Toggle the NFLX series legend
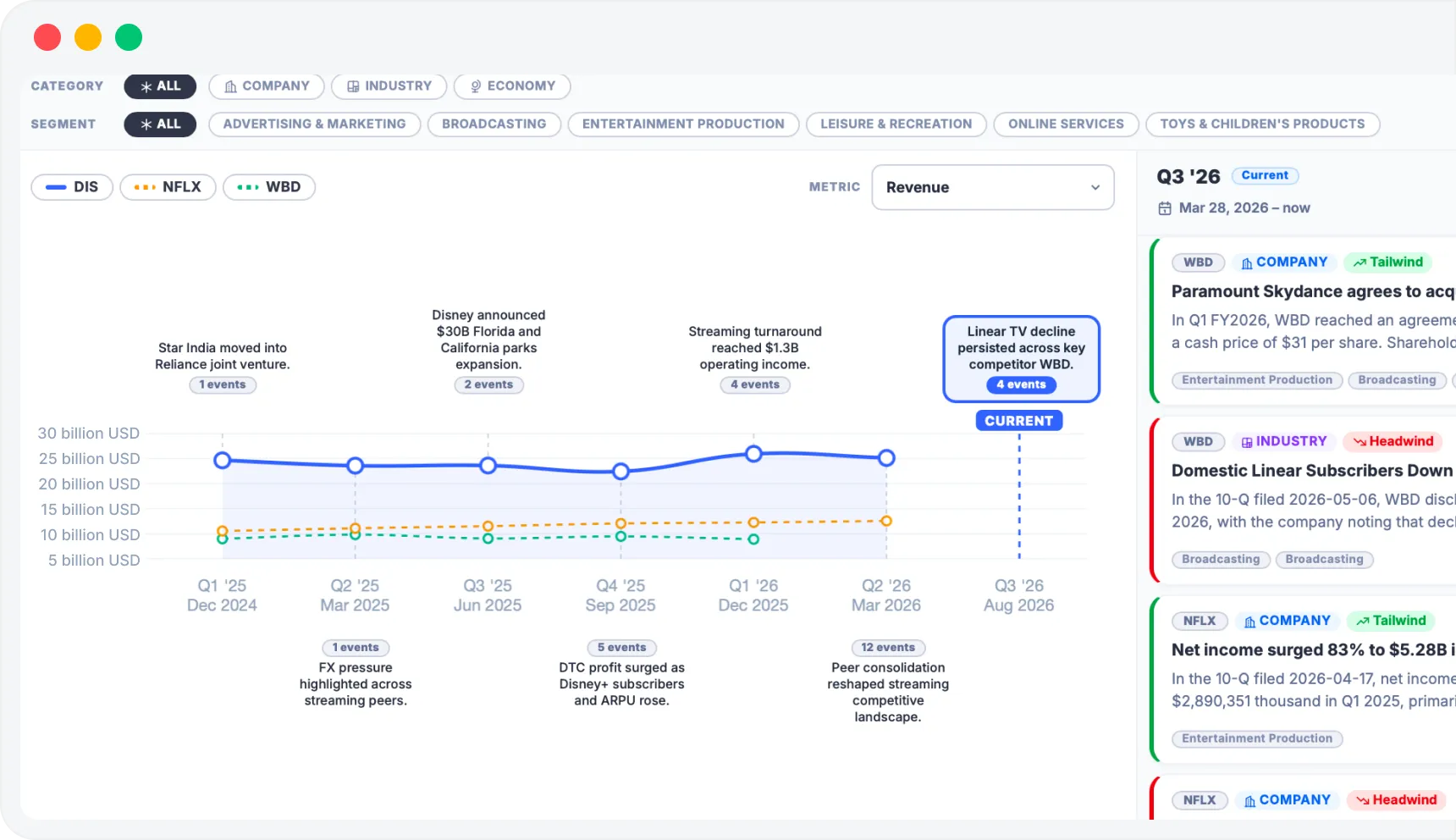 click(x=168, y=187)
